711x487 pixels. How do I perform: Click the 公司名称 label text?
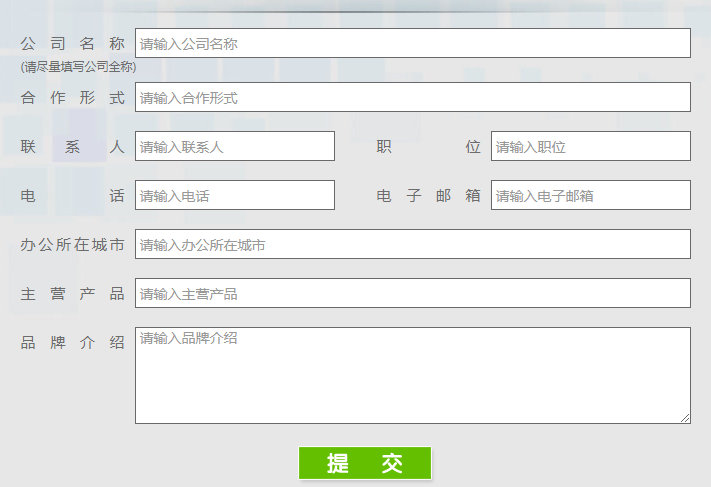(x=72, y=43)
